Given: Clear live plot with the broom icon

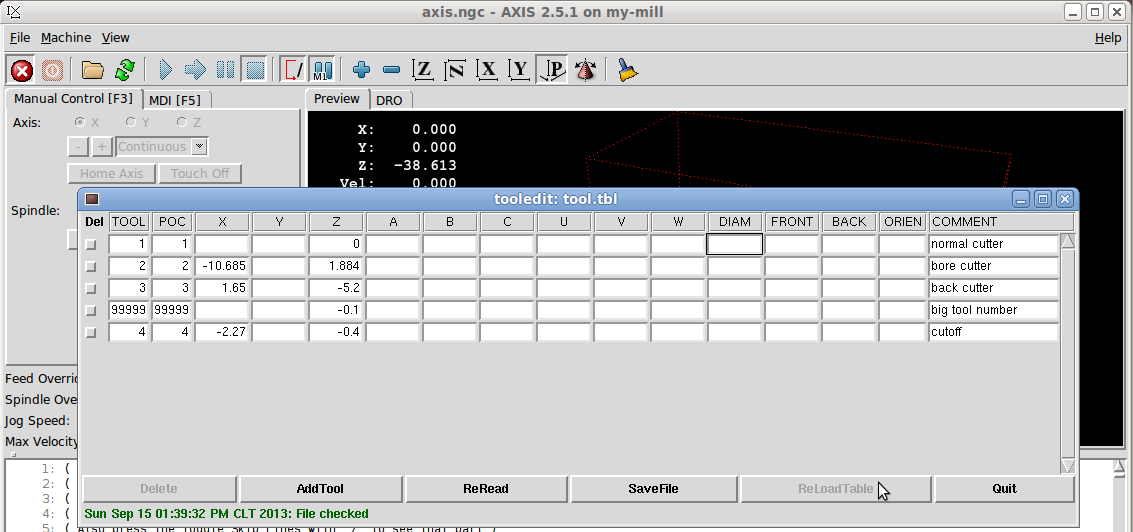Looking at the screenshot, I should (x=627, y=70).
